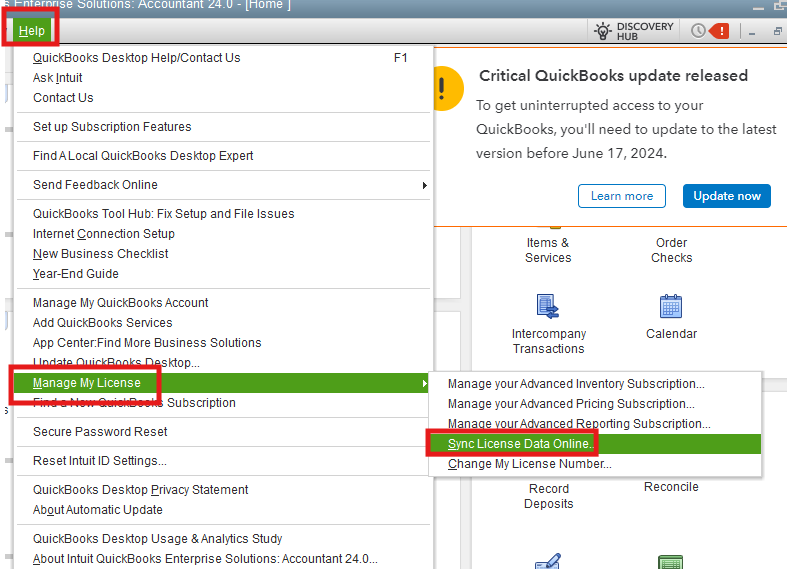This screenshot has height=569, width=787.
Task: Select Update QuickBooks Desktop entry
Action: coord(224,363)
